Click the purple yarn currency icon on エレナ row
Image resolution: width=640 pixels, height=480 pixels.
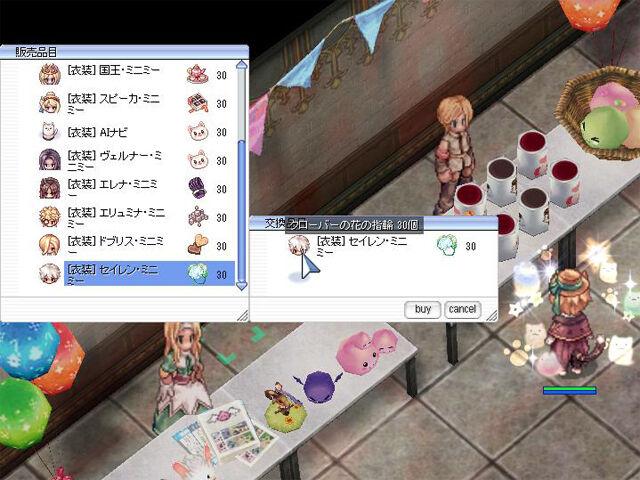click(198, 189)
